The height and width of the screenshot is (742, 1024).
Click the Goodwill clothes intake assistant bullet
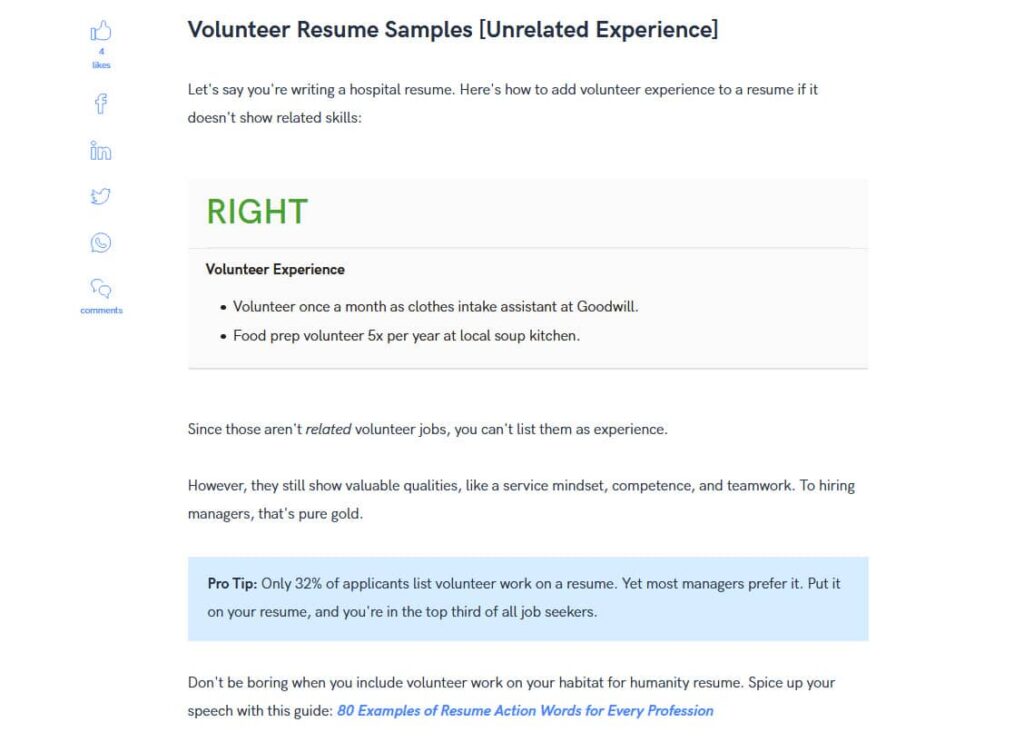[435, 307]
